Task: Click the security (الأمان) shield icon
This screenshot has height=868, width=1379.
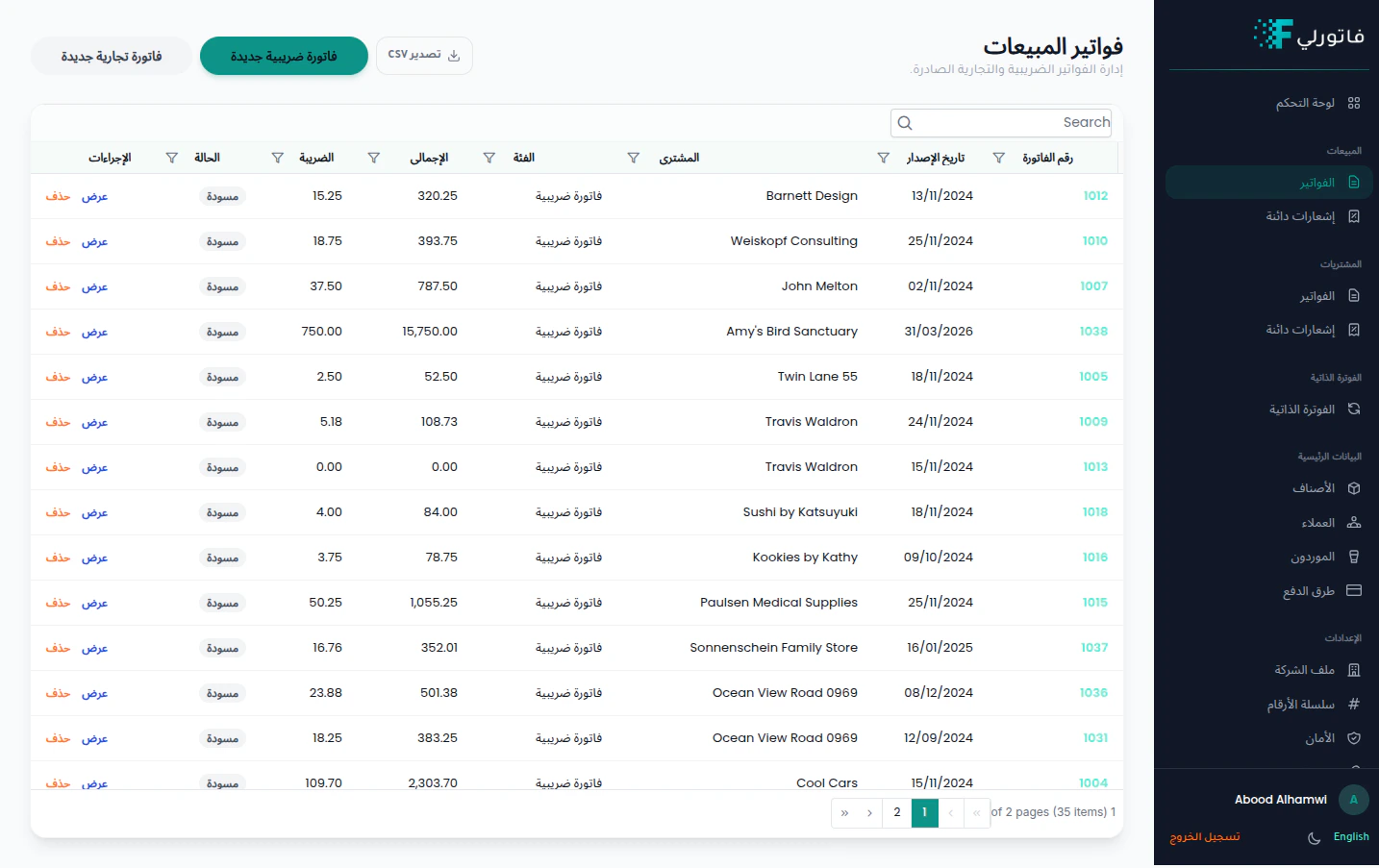Action: pyautogui.click(x=1354, y=738)
